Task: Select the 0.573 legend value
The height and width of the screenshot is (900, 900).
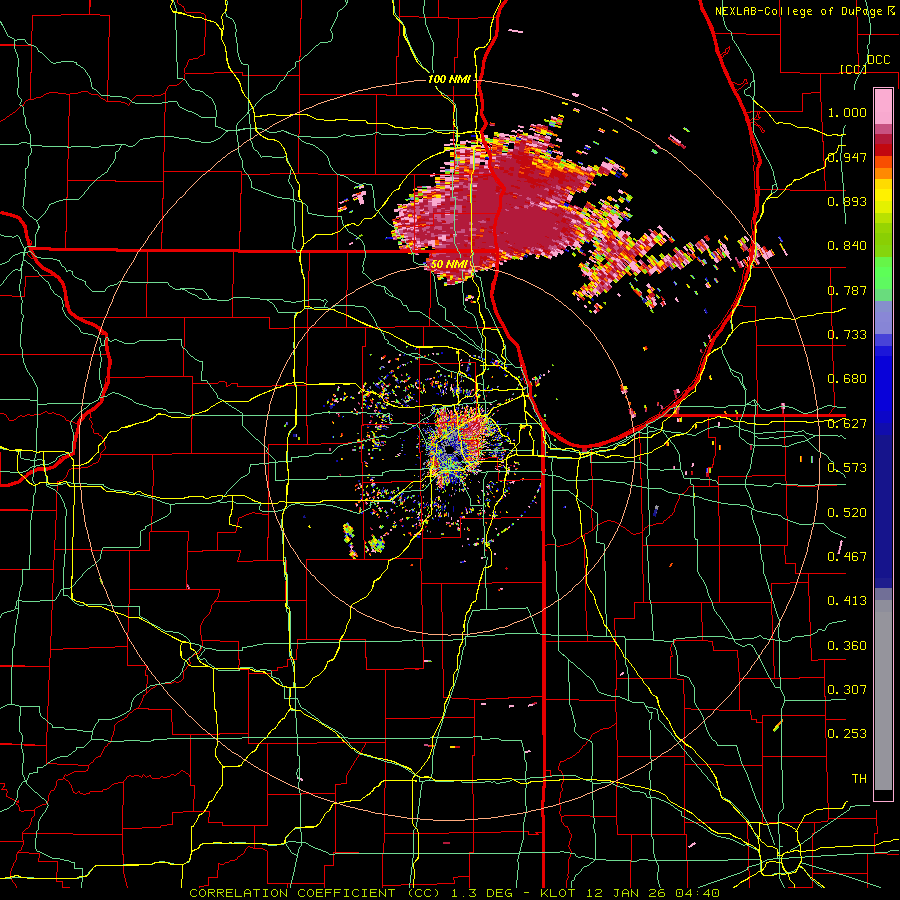Action: [x=847, y=468]
